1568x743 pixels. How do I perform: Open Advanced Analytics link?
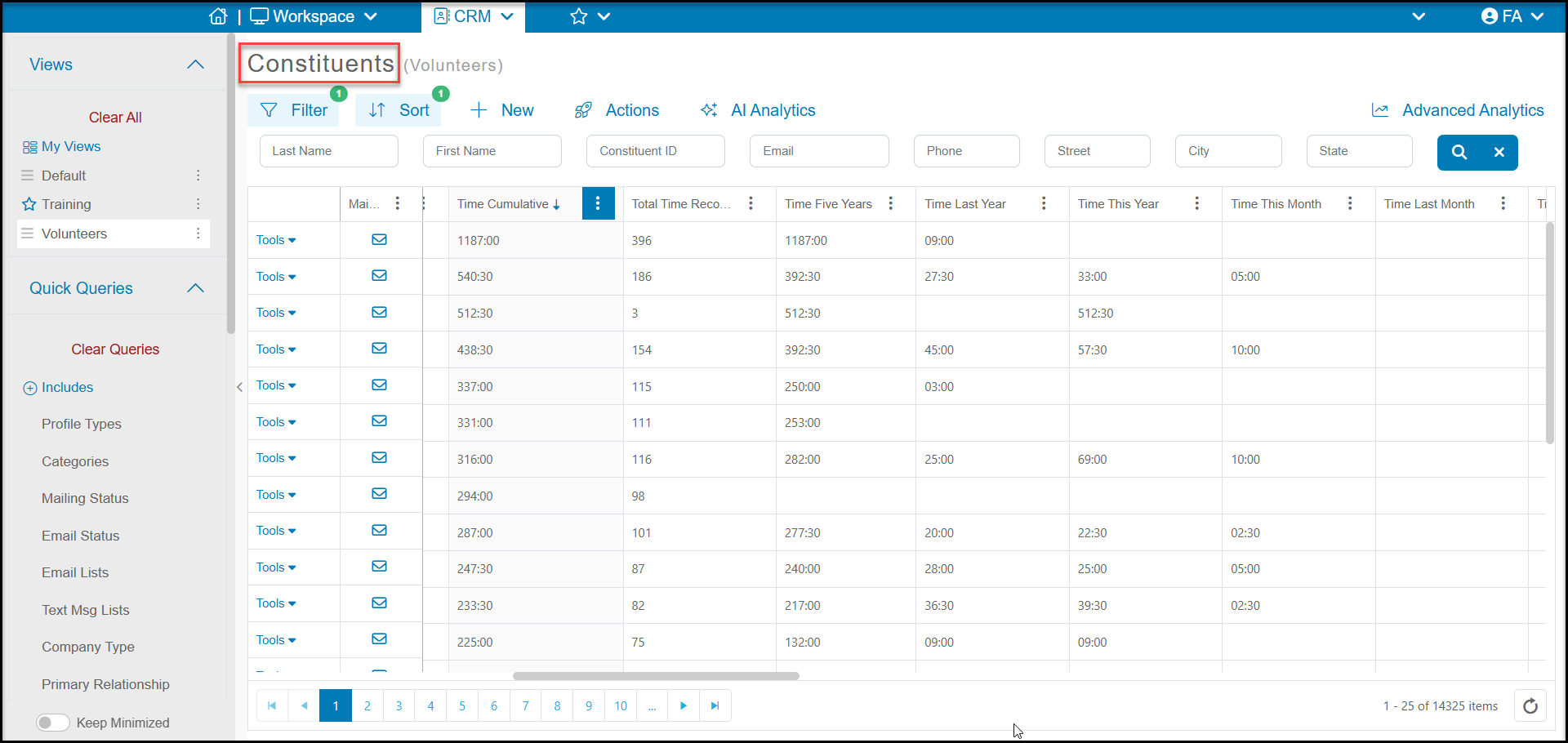point(1458,110)
